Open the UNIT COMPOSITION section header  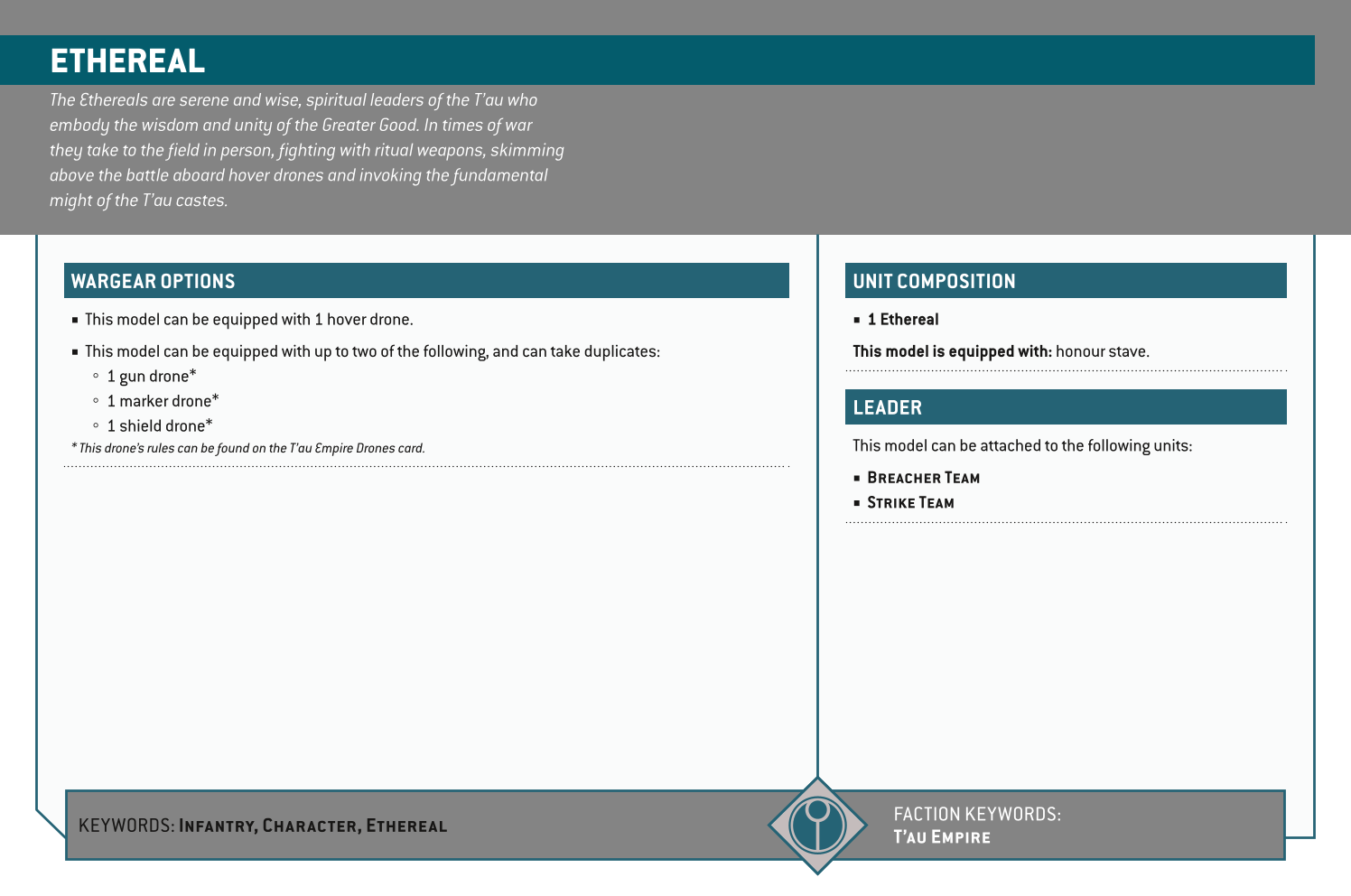click(x=934, y=281)
